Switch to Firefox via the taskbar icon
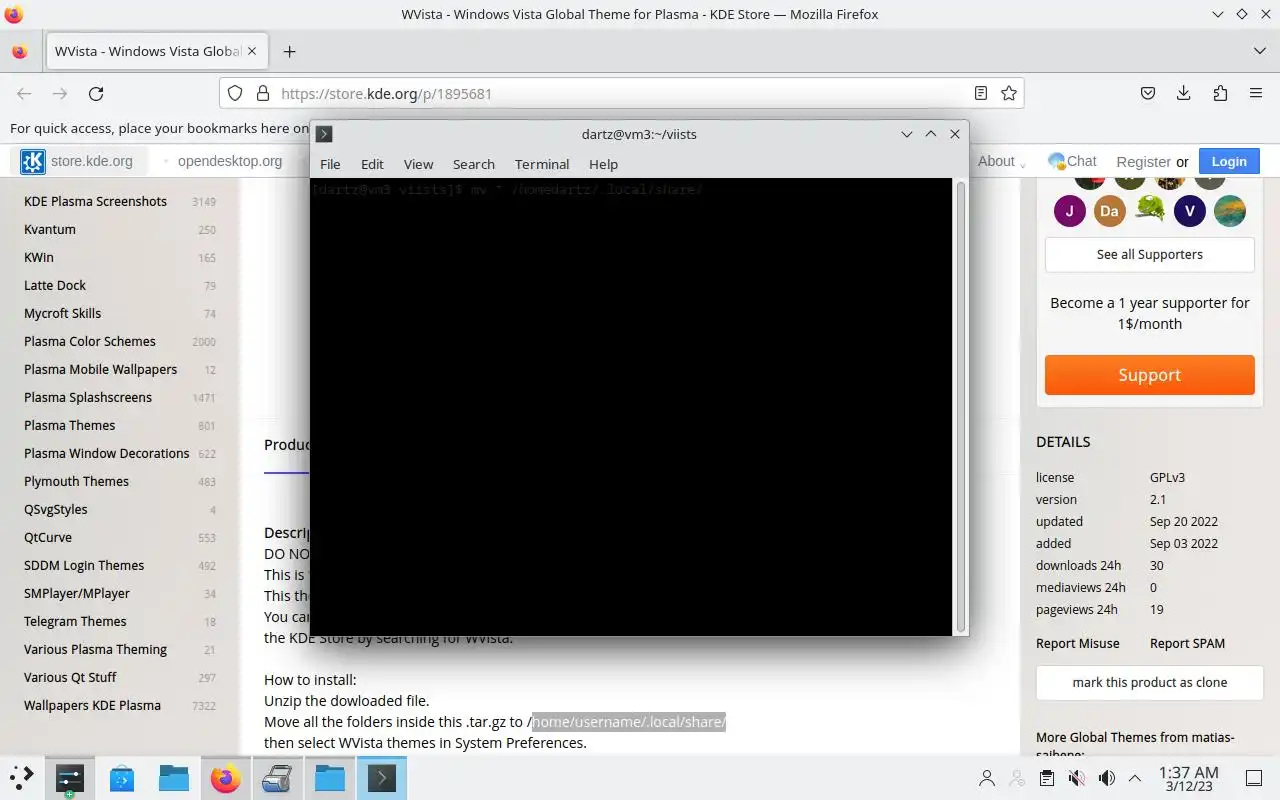Viewport: 1280px width, 800px height. tap(226, 777)
